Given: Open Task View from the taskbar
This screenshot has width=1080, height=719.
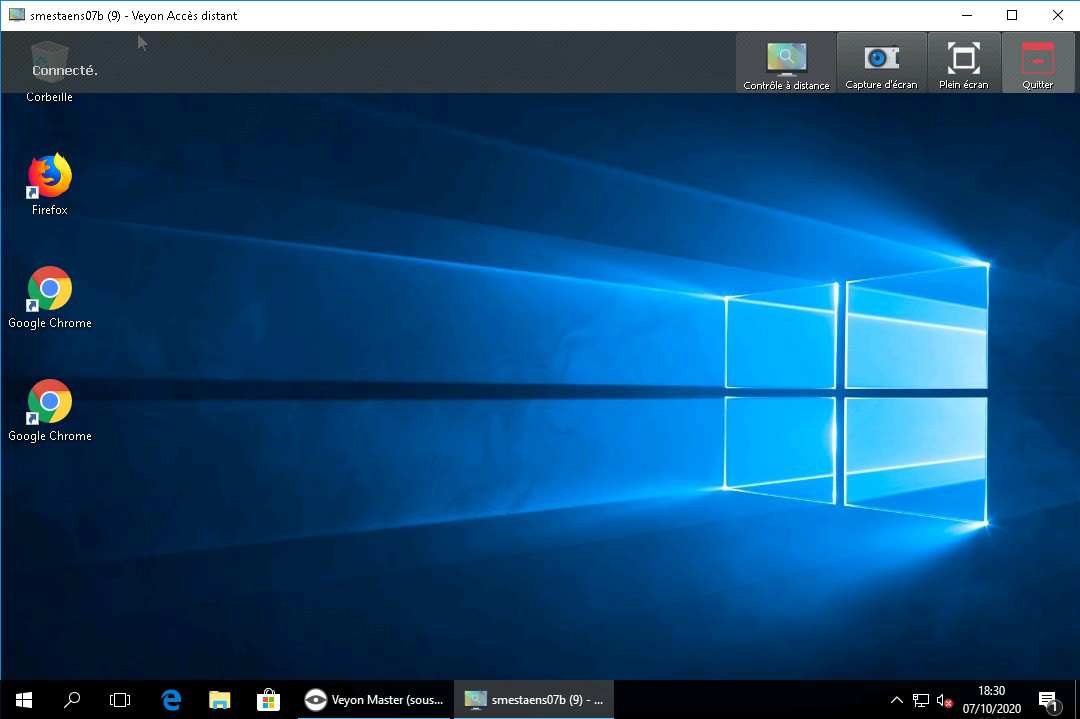Looking at the screenshot, I should (x=120, y=700).
